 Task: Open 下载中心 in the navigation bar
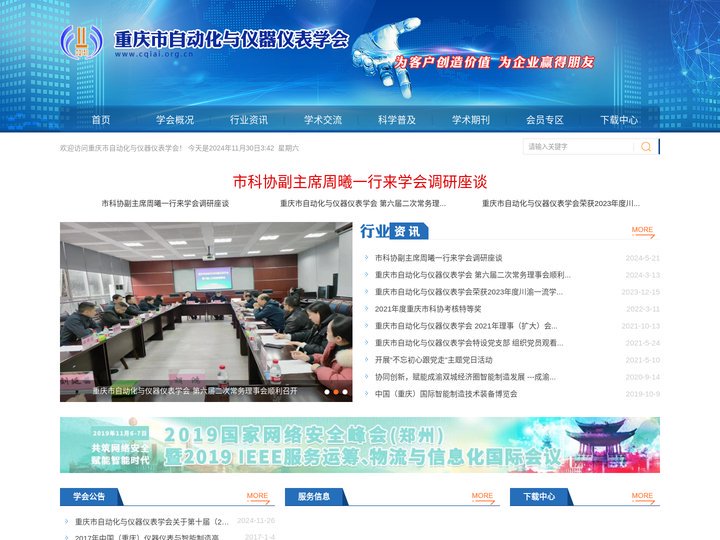tap(619, 120)
